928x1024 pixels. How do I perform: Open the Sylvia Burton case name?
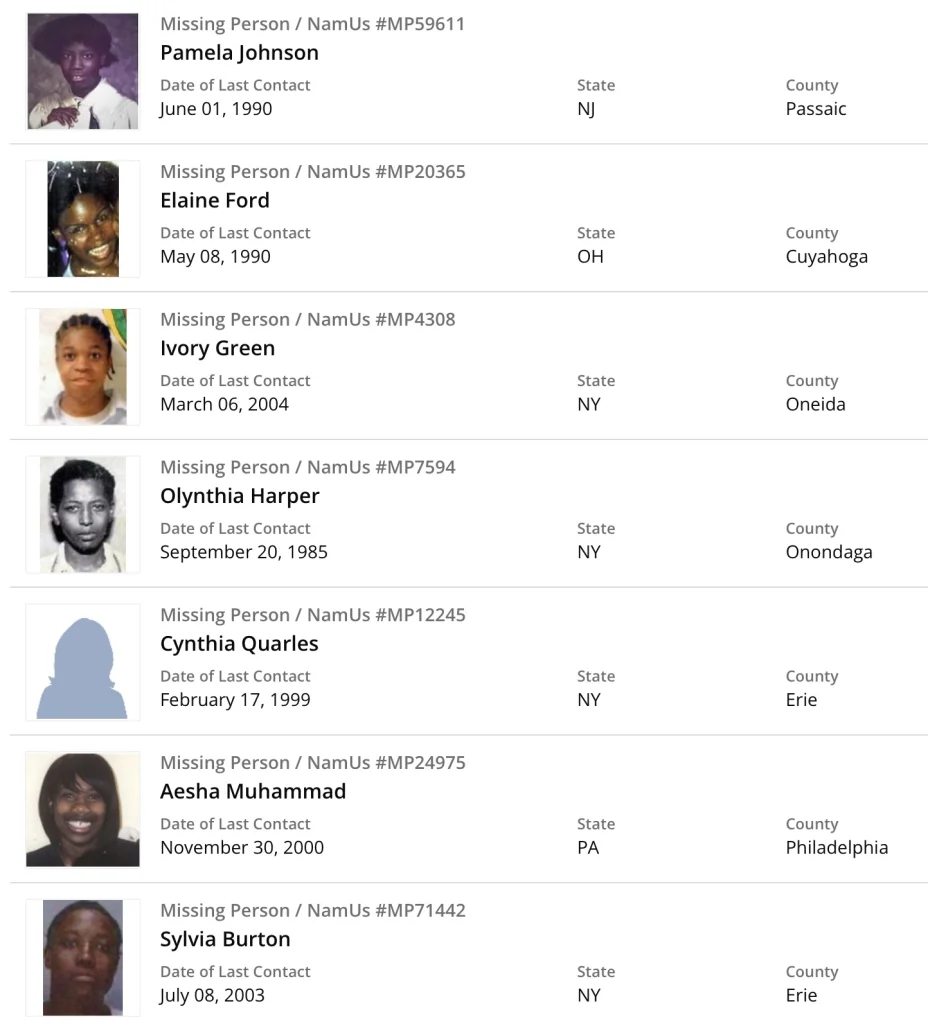coord(225,939)
